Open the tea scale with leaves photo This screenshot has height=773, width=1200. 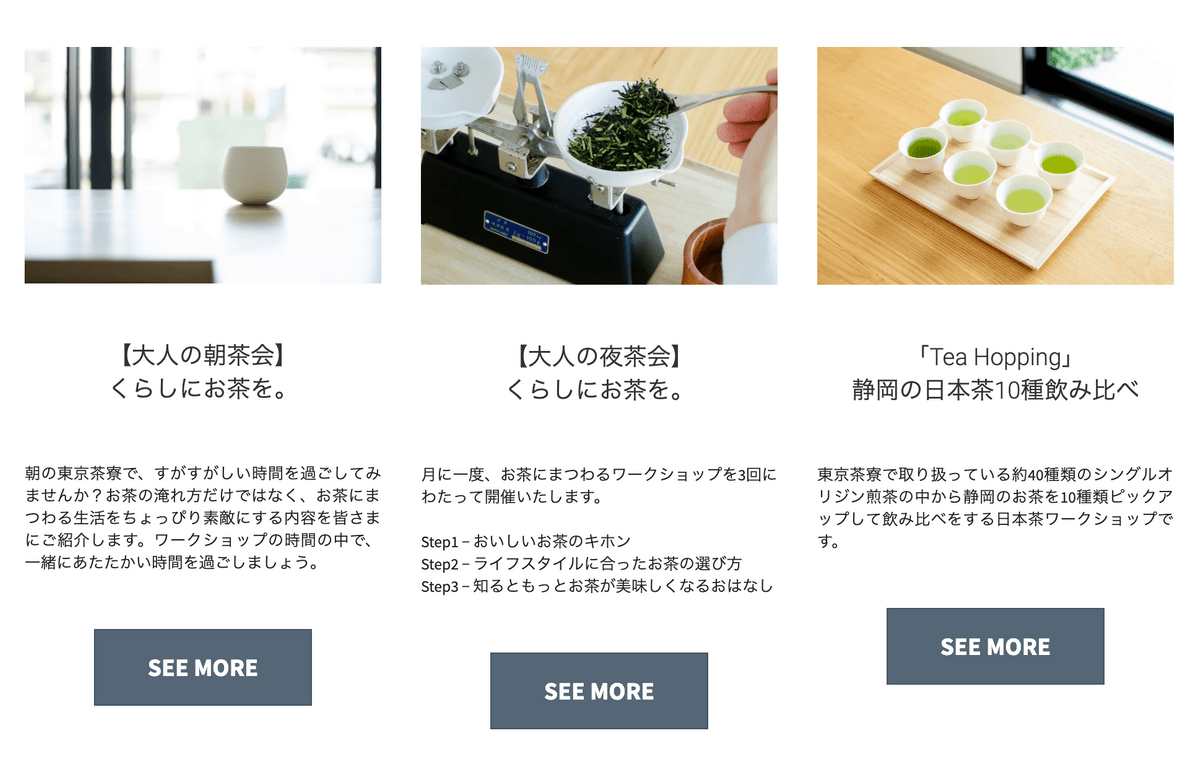point(599,165)
